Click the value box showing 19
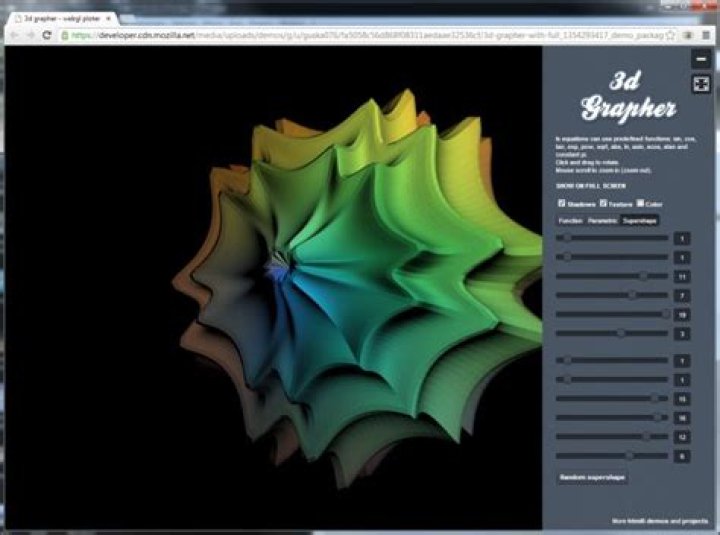This screenshot has height=535, width=720. pyautogui.click(x=682, y=315)
